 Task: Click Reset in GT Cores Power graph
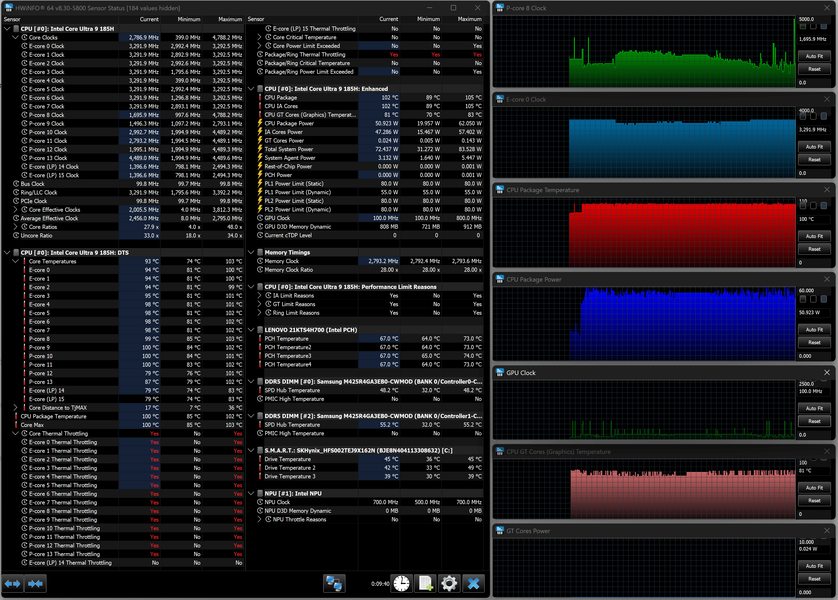coord(814,579)
